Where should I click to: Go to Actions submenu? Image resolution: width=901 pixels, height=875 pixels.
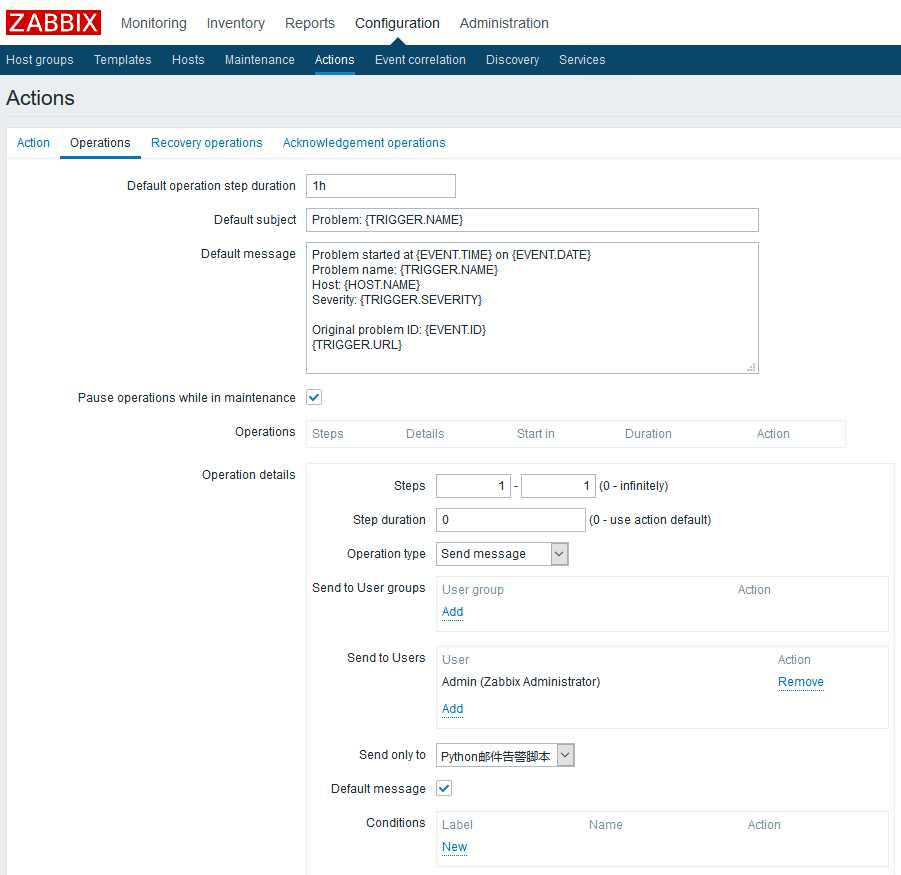334,60
